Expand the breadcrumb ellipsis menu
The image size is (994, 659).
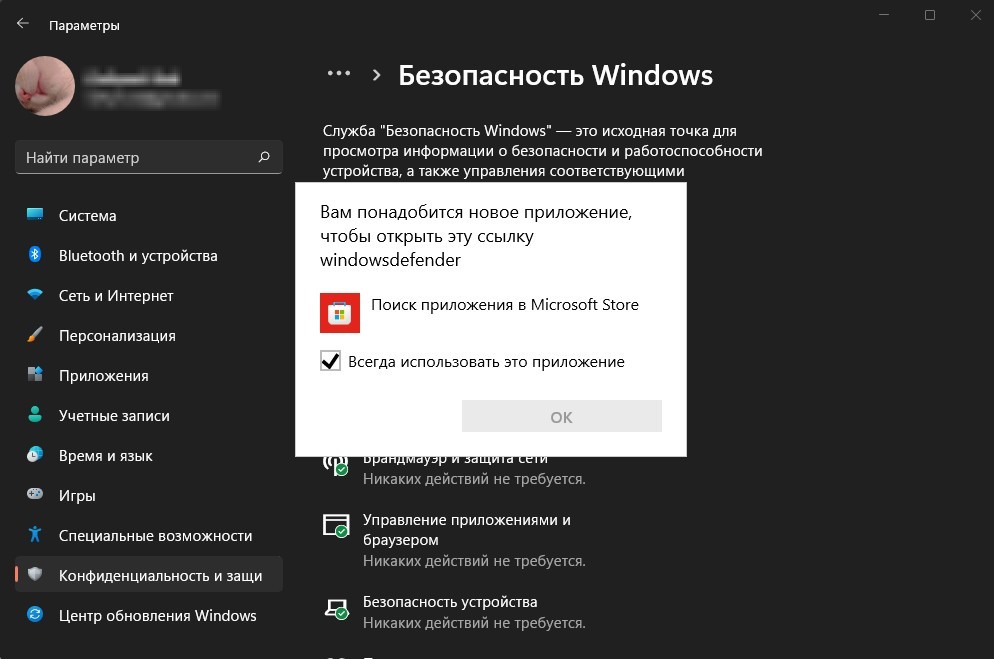339,74
